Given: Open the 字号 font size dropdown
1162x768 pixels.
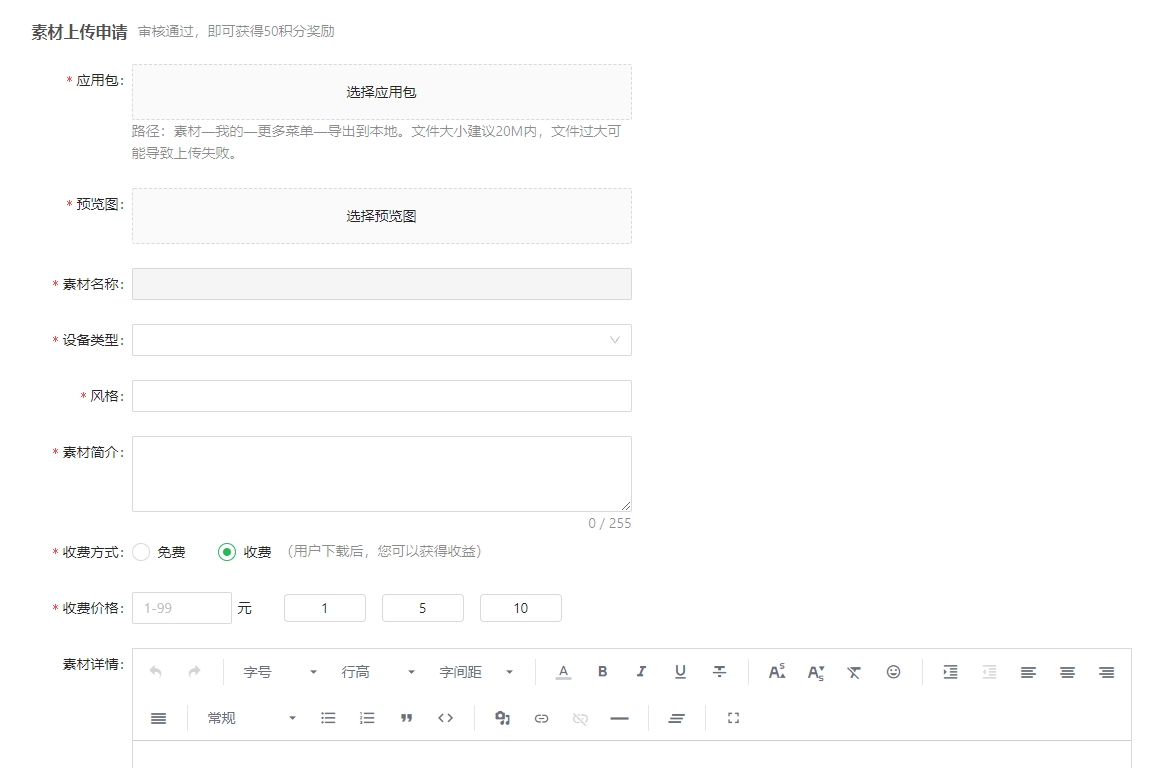Looking at the screenshot, I should pyautogui.click(x=280, y=672).
